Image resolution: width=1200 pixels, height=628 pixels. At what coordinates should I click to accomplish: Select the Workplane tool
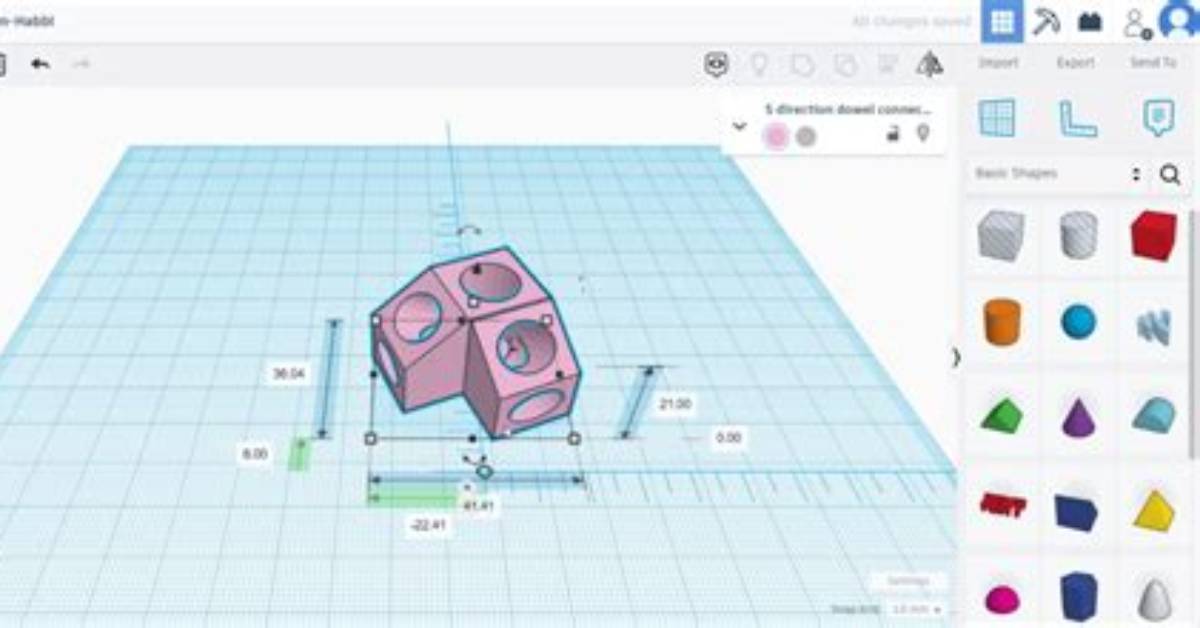coord(997,118)
